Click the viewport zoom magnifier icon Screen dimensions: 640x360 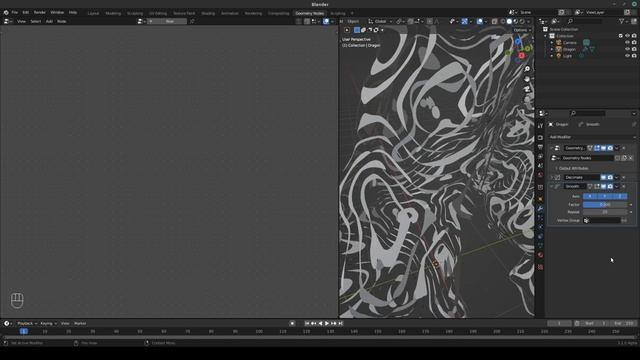527,69
